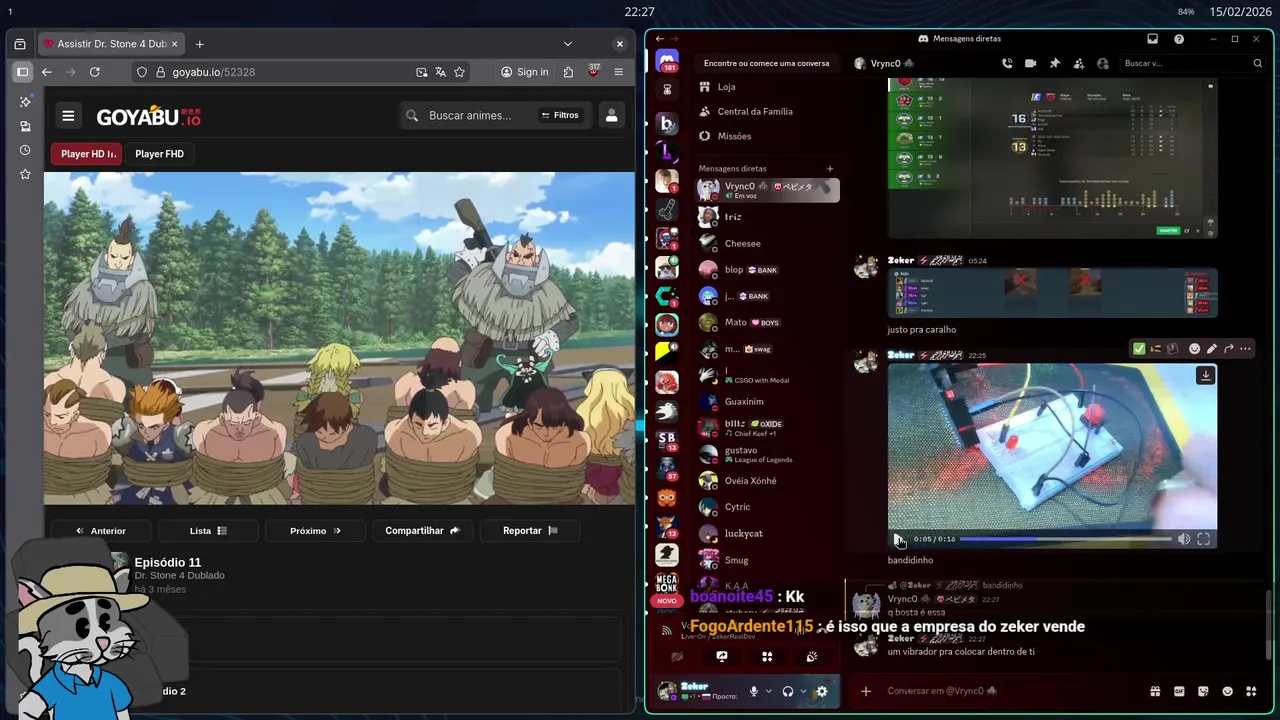The width and height of the screenshot is (1280, 720).
Task: Bookmark this page with the star icon
Action: coord(459,72)
